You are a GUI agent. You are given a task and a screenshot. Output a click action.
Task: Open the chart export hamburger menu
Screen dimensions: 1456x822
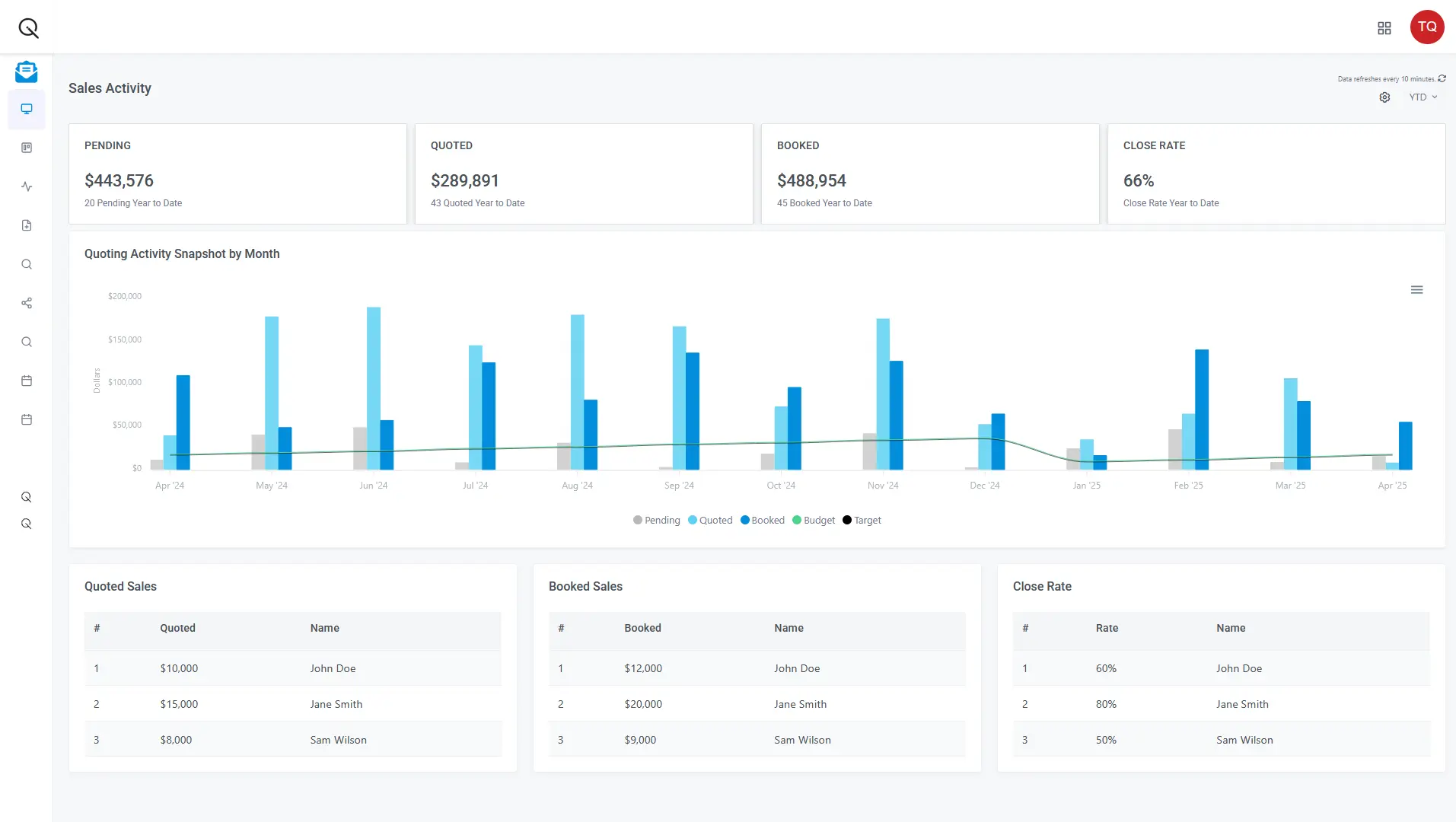click(x=1416, y=290)
